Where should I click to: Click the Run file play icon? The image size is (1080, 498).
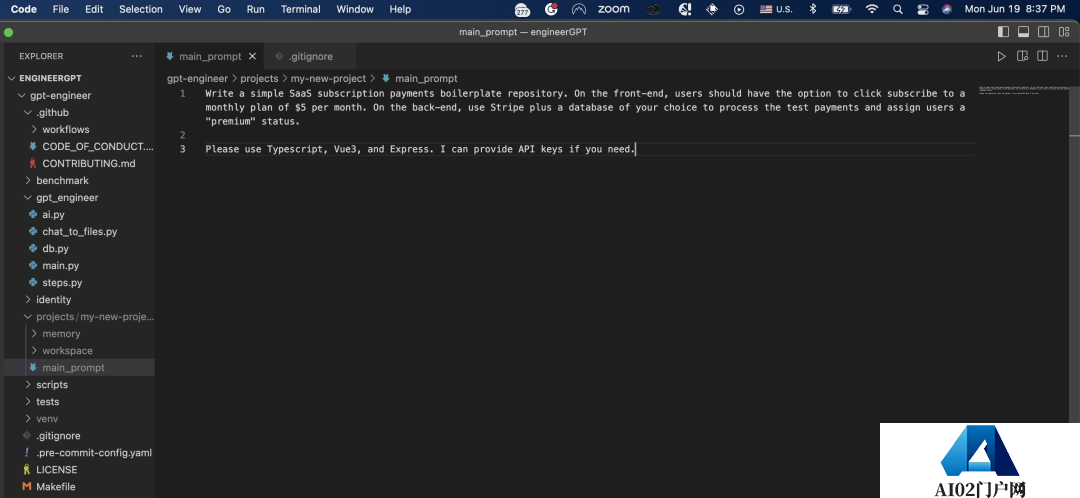(x=1001, y=57)
